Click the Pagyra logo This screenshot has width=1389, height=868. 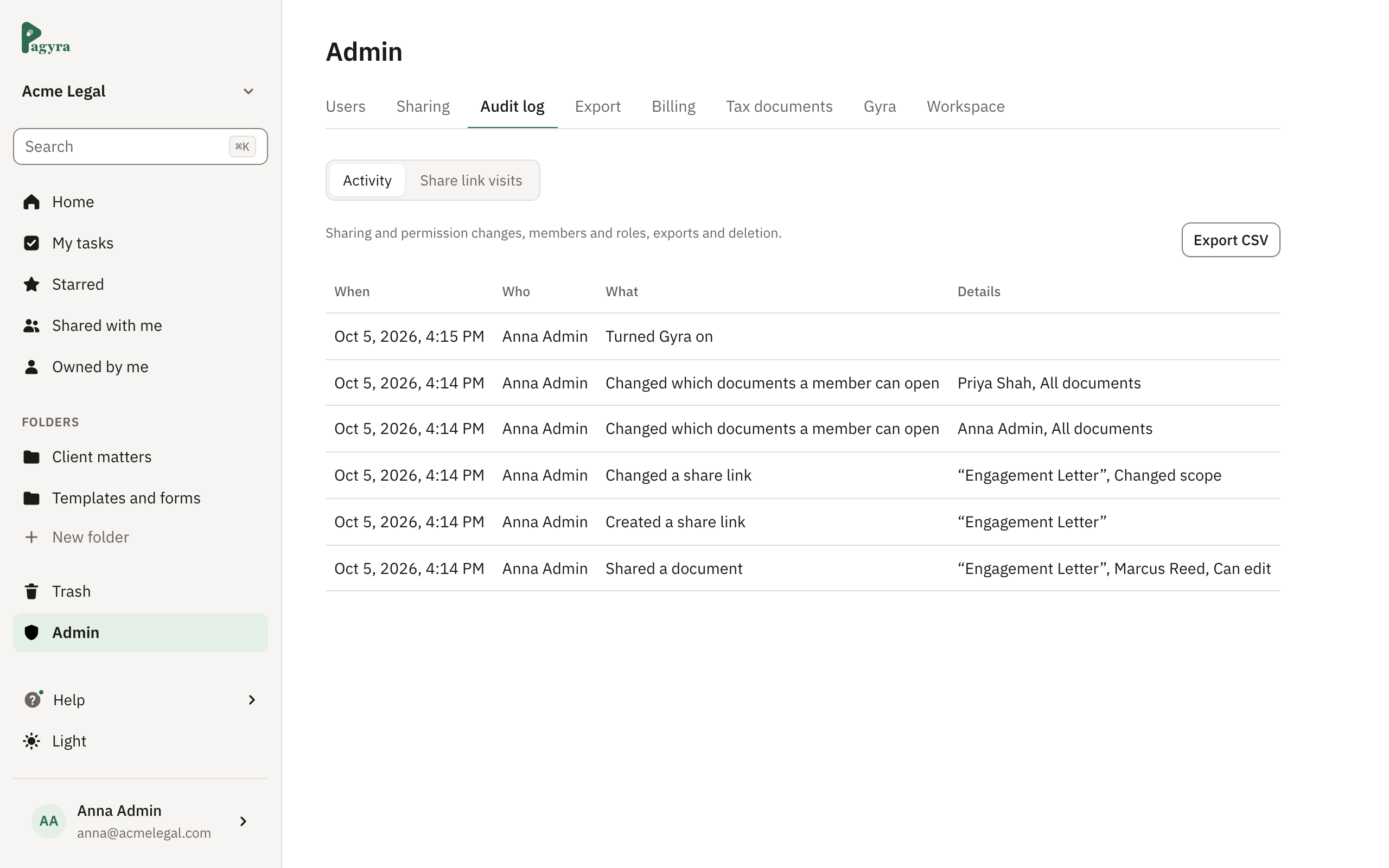[46, 38]
